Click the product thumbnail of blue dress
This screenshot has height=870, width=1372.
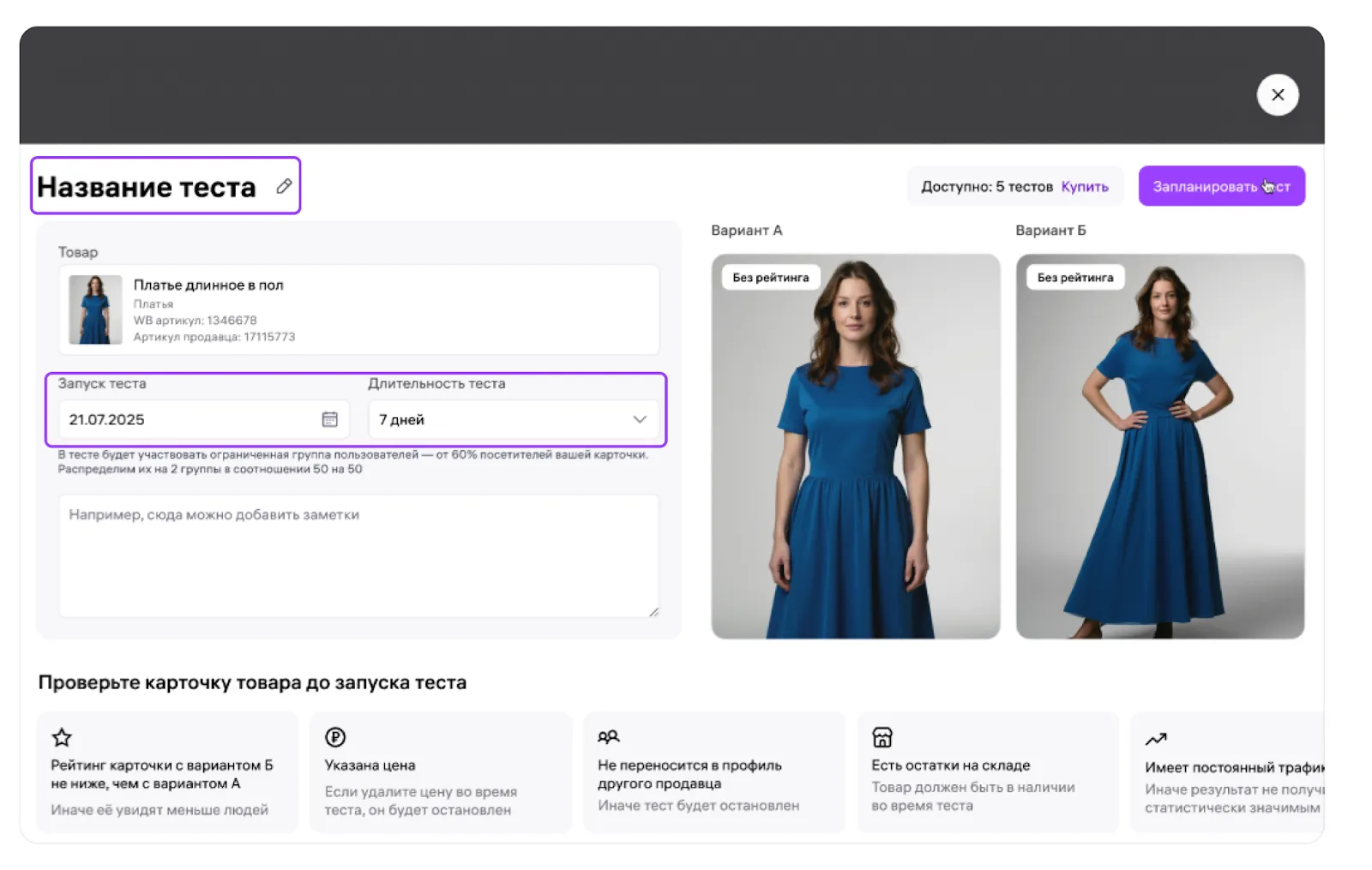[95, 309]
